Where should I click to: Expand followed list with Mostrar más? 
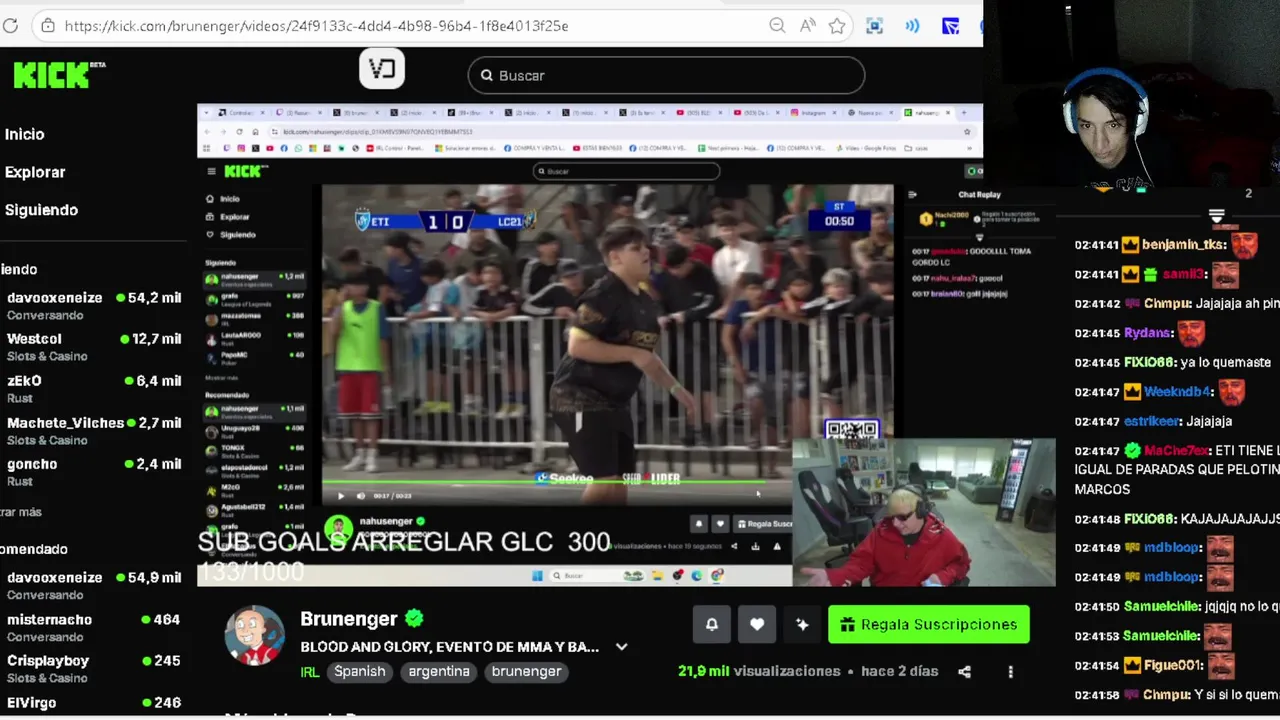tap(21, 512)
